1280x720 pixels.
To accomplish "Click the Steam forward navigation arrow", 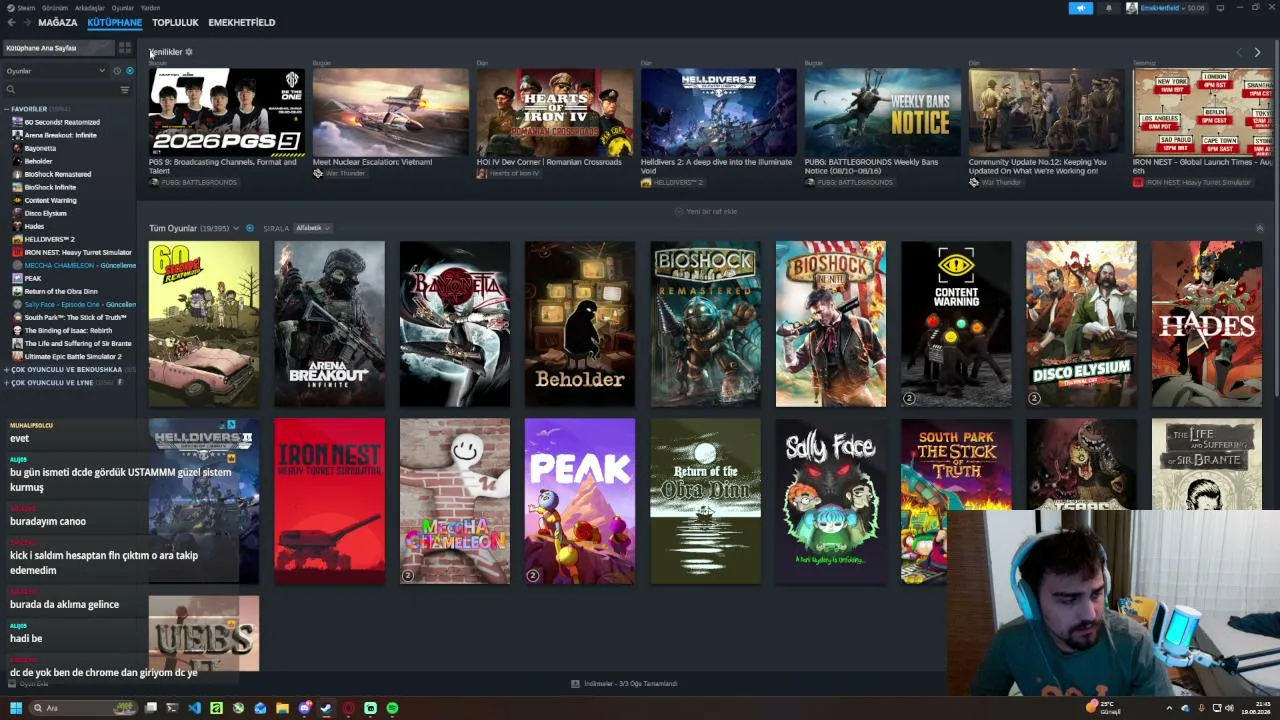I will pyautogui.click(x=26, y=22).
